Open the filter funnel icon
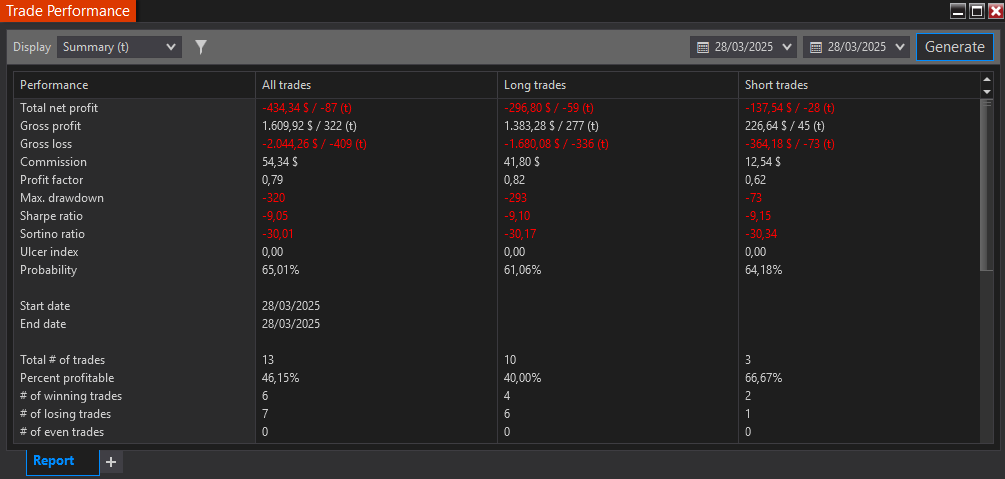Image resolution: width=1005 pixels, height=479 pixels. tap(201, 47)
